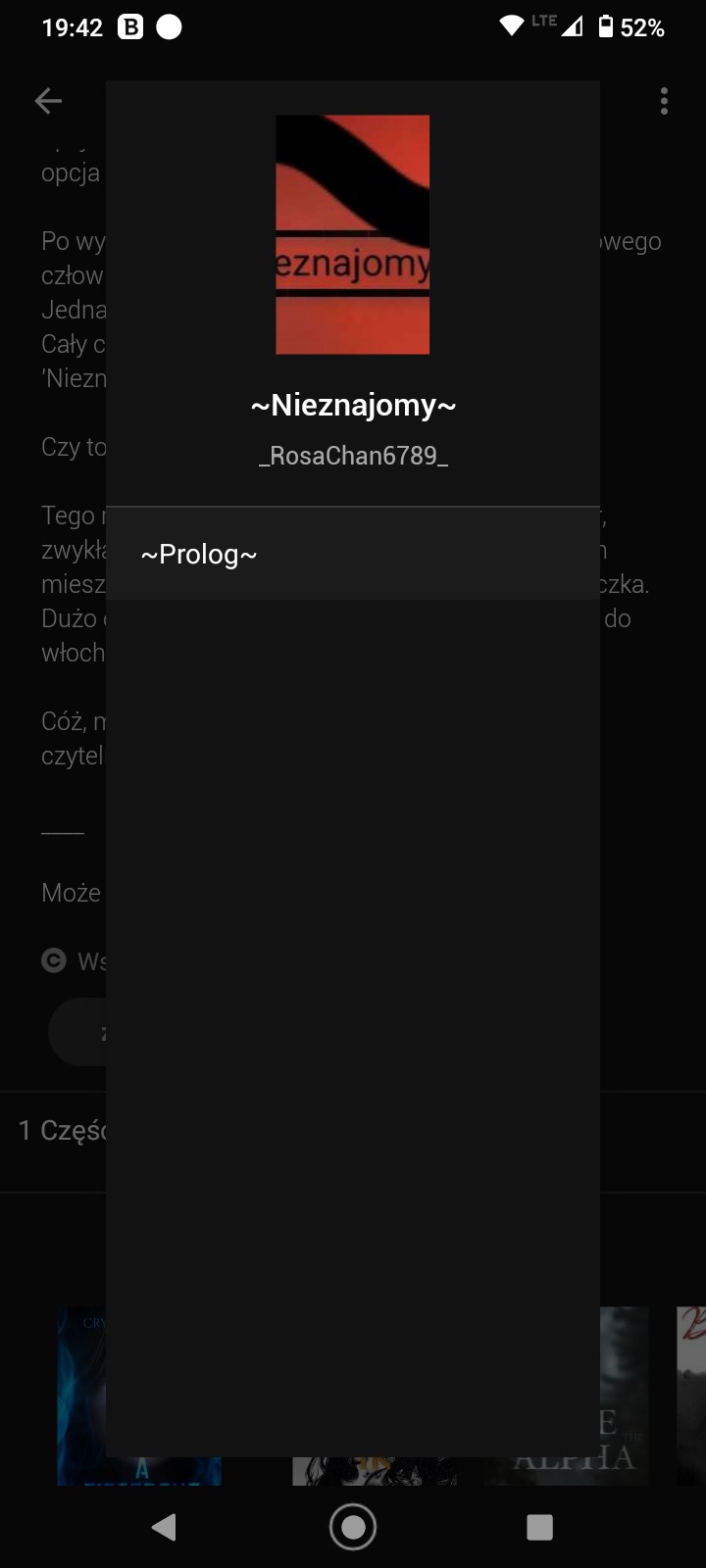Select the ~Prolog~ chapter entry
Screen dimensions: 706x1568
352,555
